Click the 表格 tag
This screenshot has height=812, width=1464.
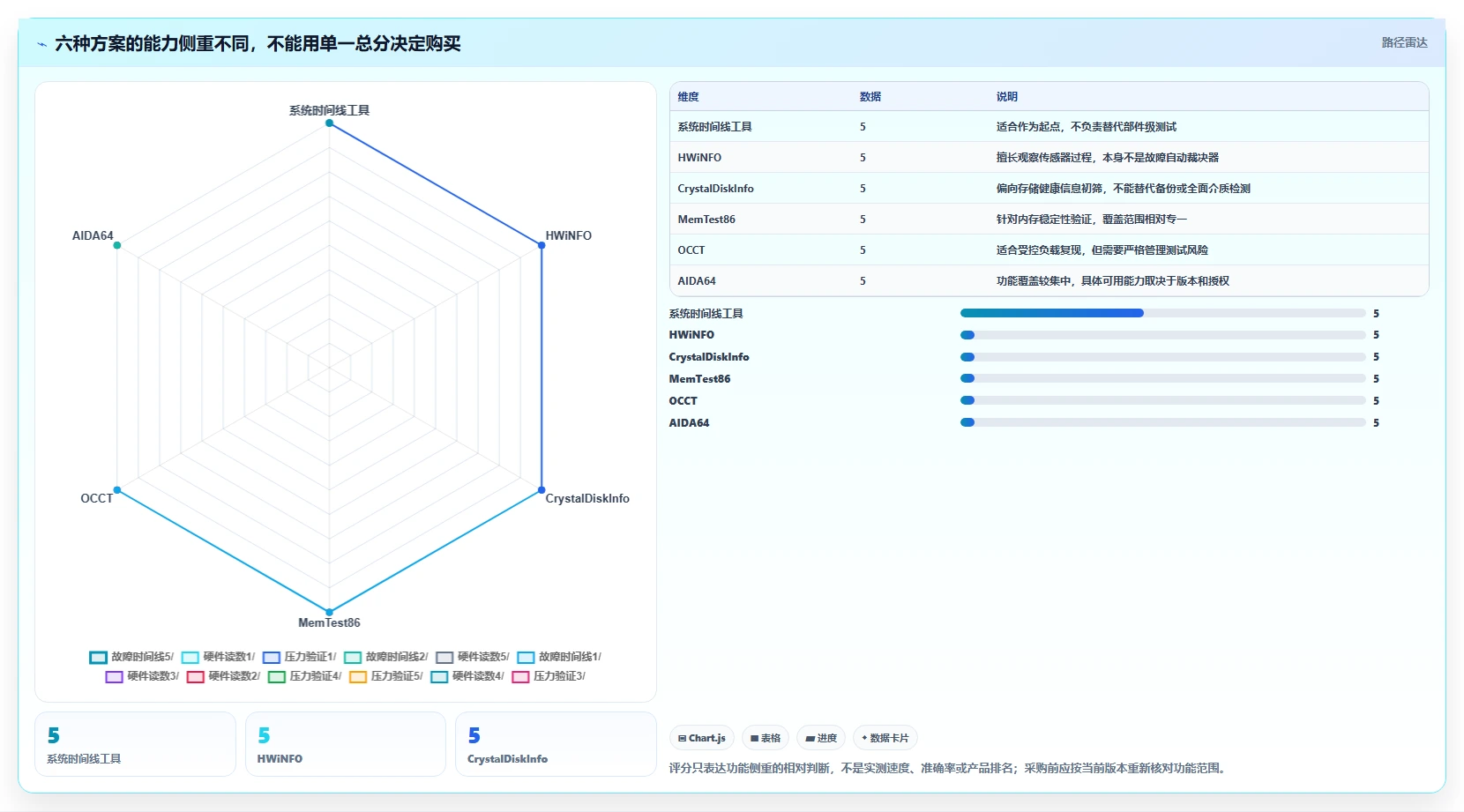tap(766, 738)
